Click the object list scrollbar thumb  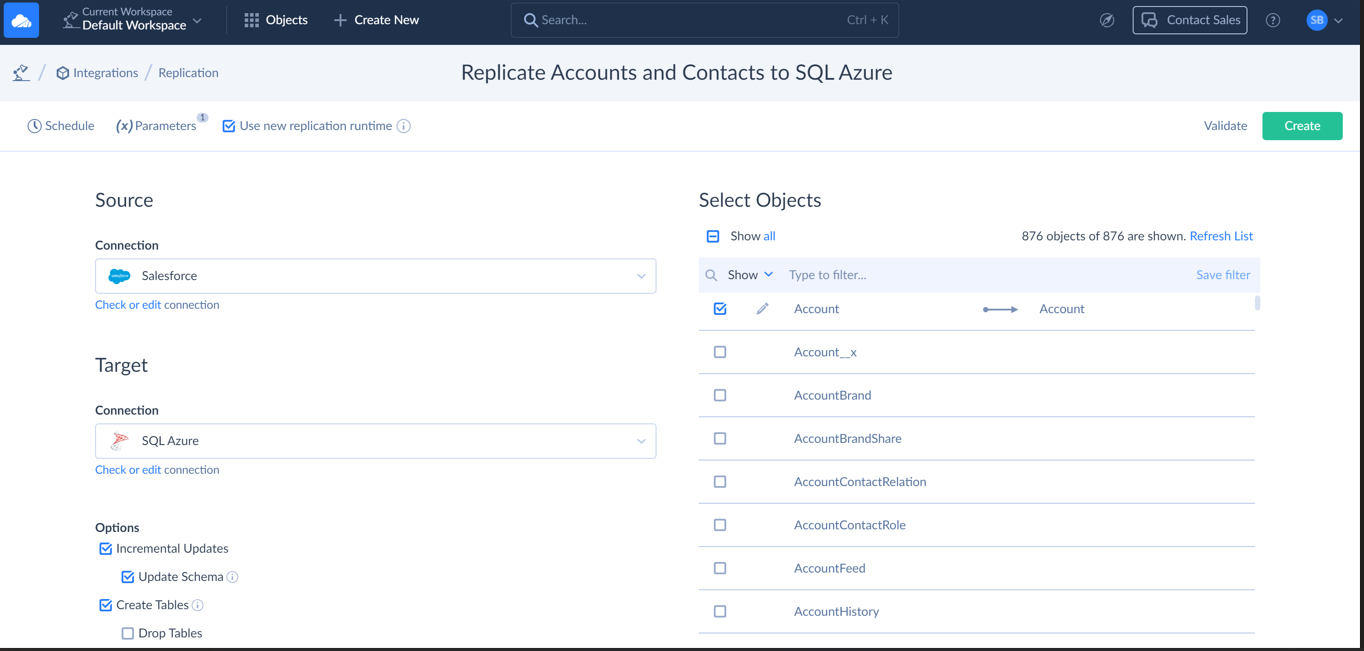tap(1257, 303)
